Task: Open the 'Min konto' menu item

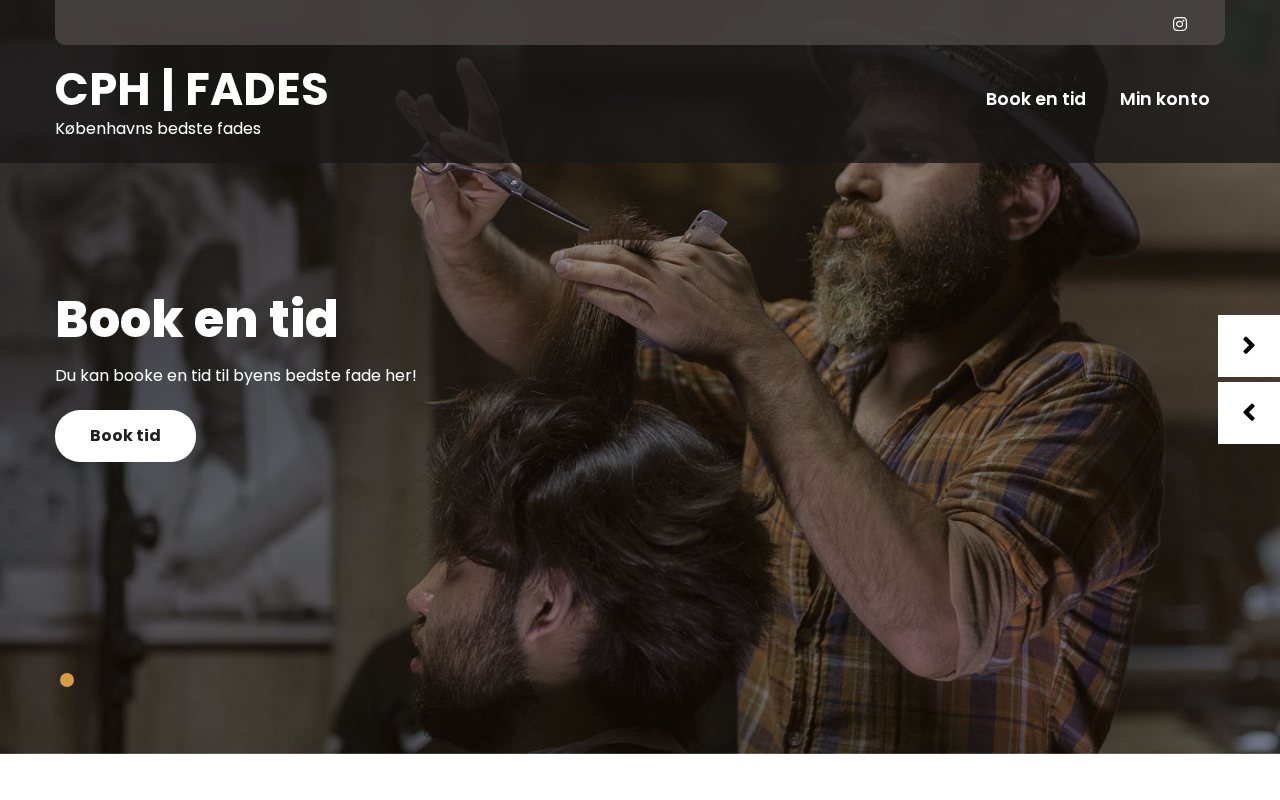Action: (1165, 99)
